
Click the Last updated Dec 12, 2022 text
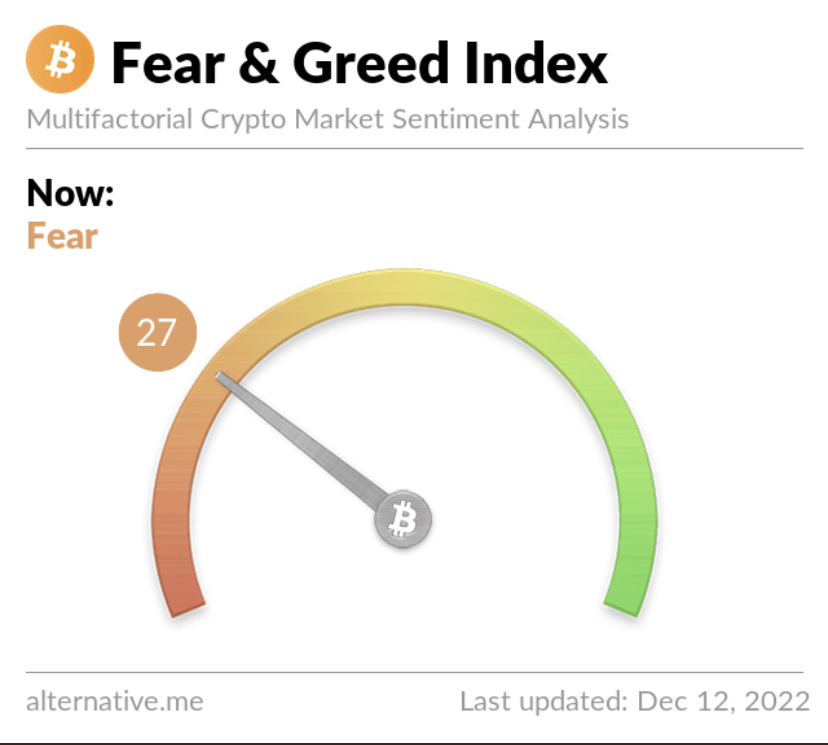pos(635,701)
